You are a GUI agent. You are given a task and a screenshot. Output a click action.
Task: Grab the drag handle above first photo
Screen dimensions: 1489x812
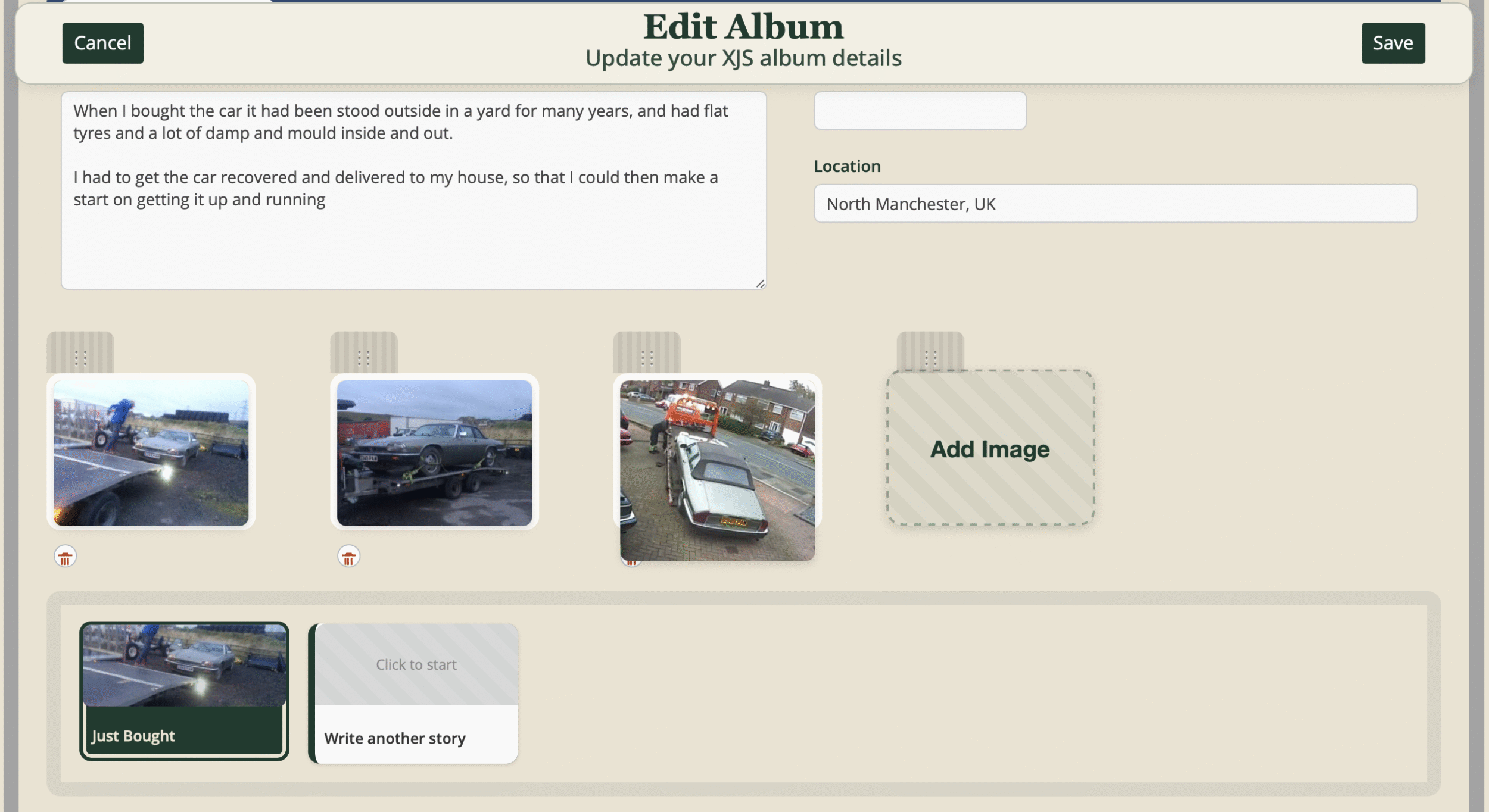(80, 357)
